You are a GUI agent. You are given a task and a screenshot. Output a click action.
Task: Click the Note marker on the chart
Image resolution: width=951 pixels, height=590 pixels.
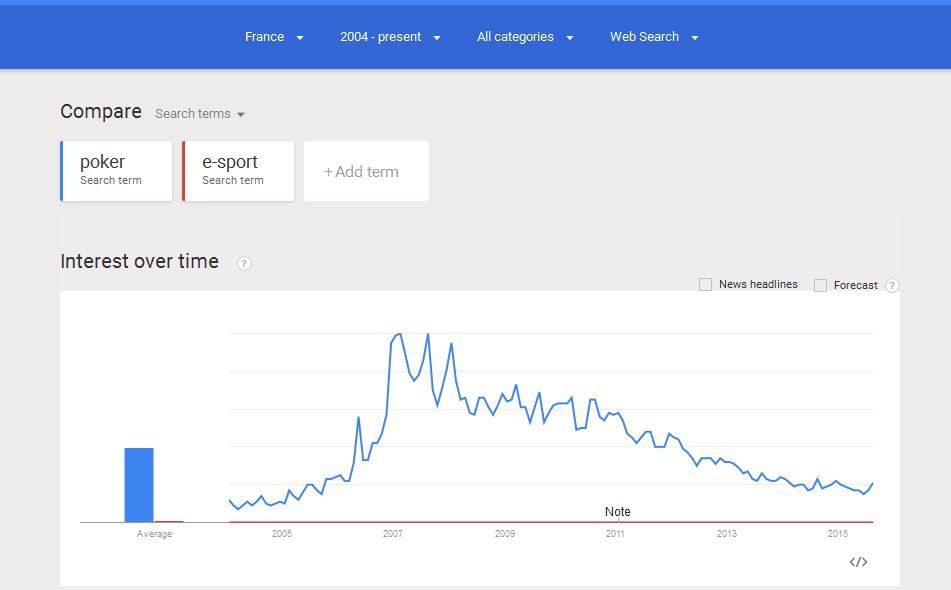tap(618, 512)
